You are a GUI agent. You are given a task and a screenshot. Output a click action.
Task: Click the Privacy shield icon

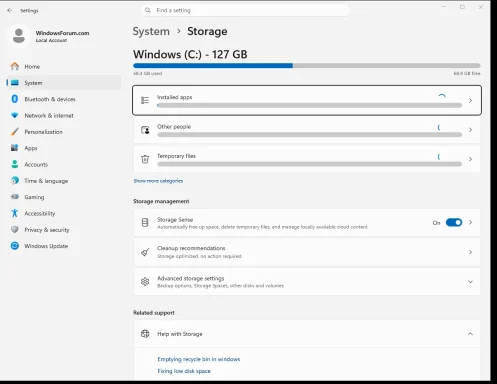point(15,229)
